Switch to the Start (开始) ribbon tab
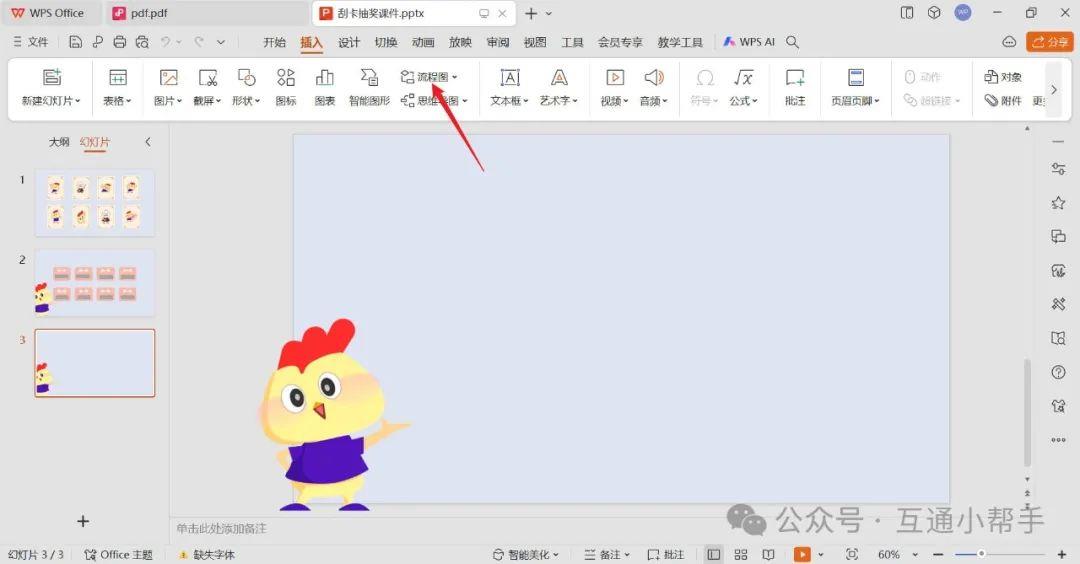This screenshot has width=1080, height=564. click(274, 42)
